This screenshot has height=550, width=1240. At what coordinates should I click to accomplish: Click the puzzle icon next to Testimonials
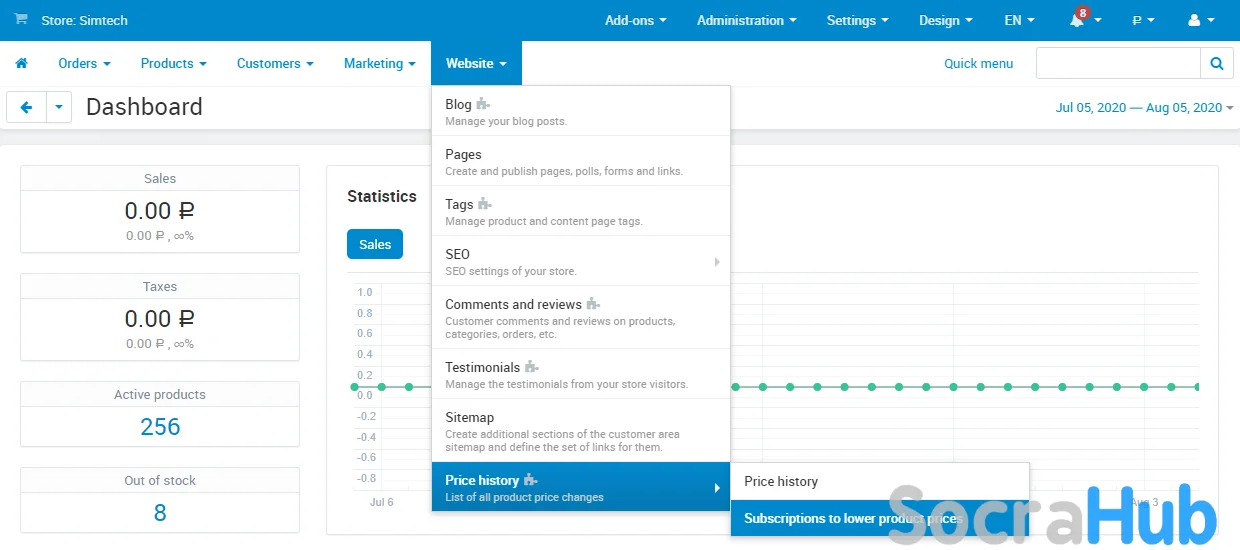tap(532, 367)
